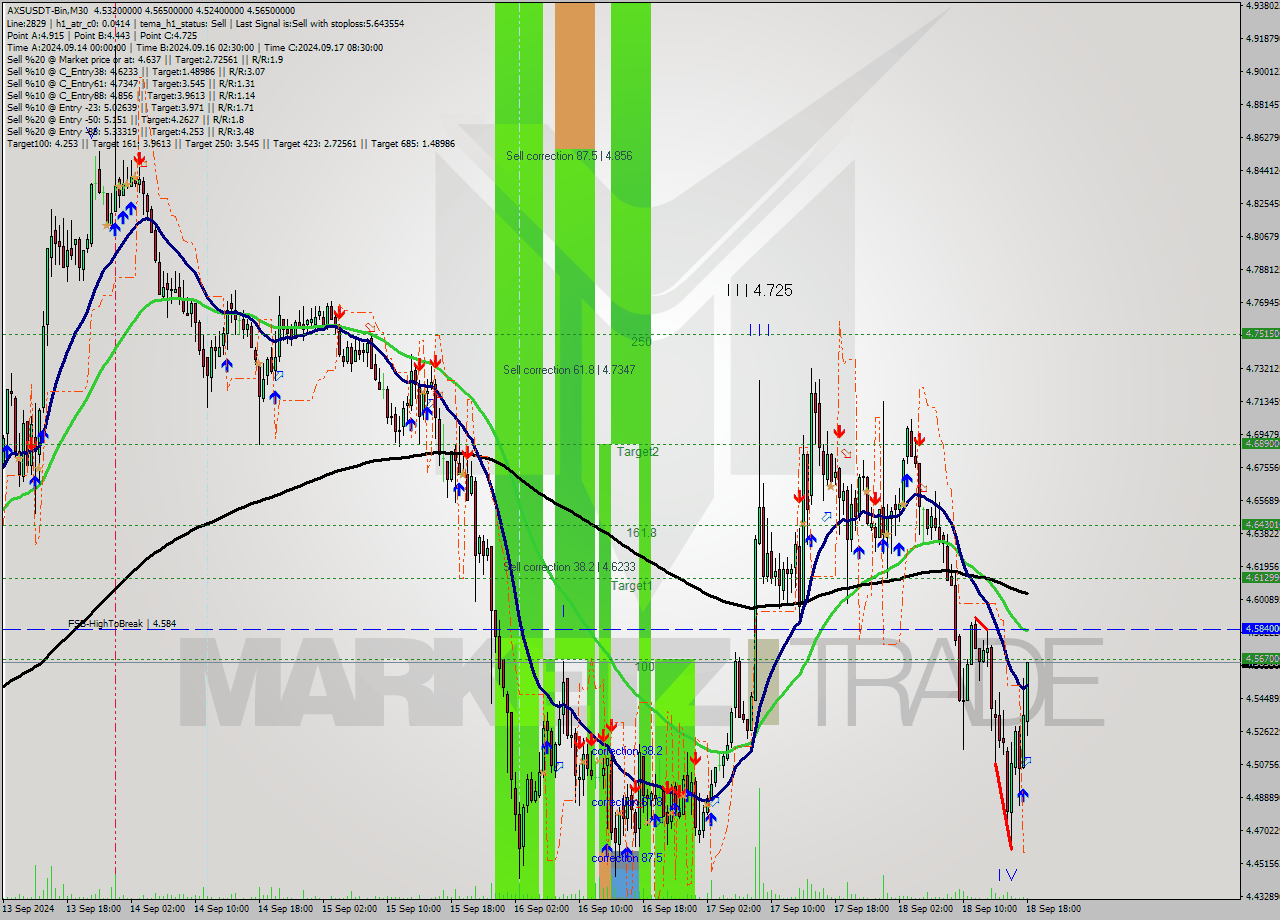
Task: Click the 4.9001 price axis label
Action: coord(1263,71)
